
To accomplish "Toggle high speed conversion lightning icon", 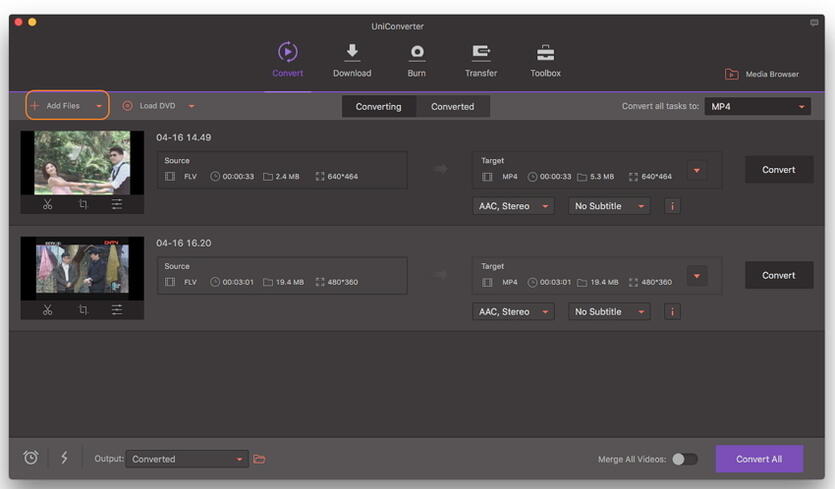I will tap(64, 458).
